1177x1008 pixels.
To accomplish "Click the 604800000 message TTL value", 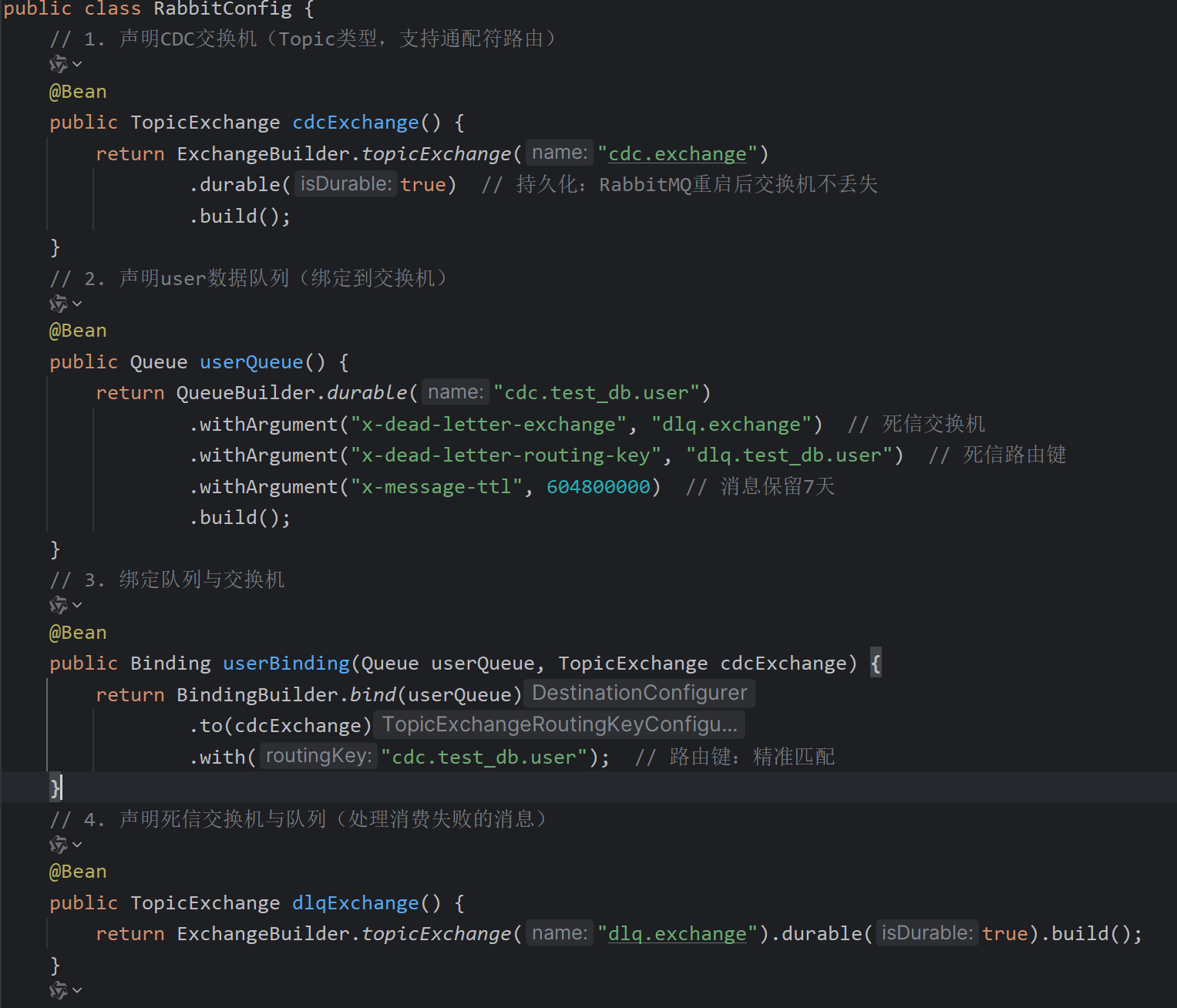I will pyautogui.click(x=597, y=486).
